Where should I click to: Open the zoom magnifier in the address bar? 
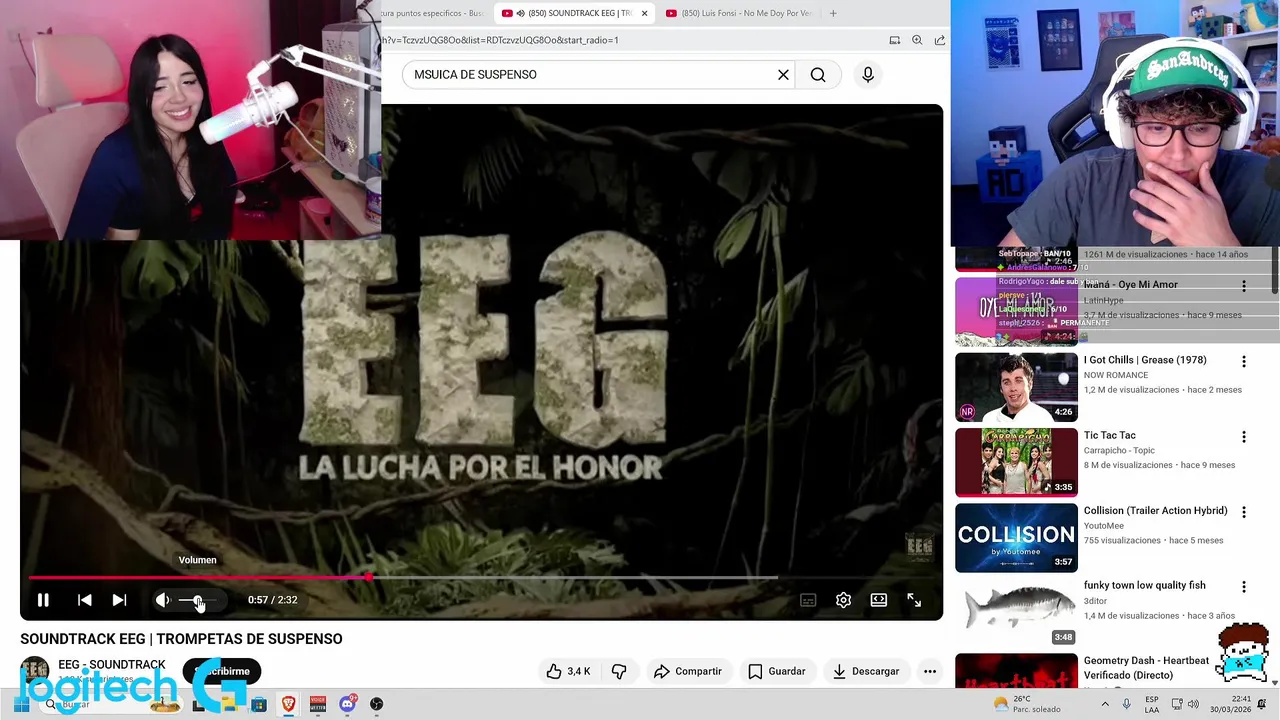pyautogui.click(x=917, y=40)
